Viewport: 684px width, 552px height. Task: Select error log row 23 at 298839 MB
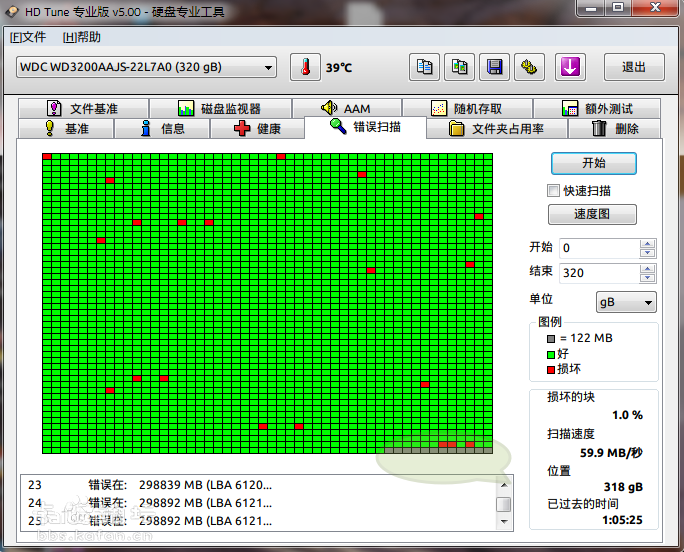(x=258, y=485)
